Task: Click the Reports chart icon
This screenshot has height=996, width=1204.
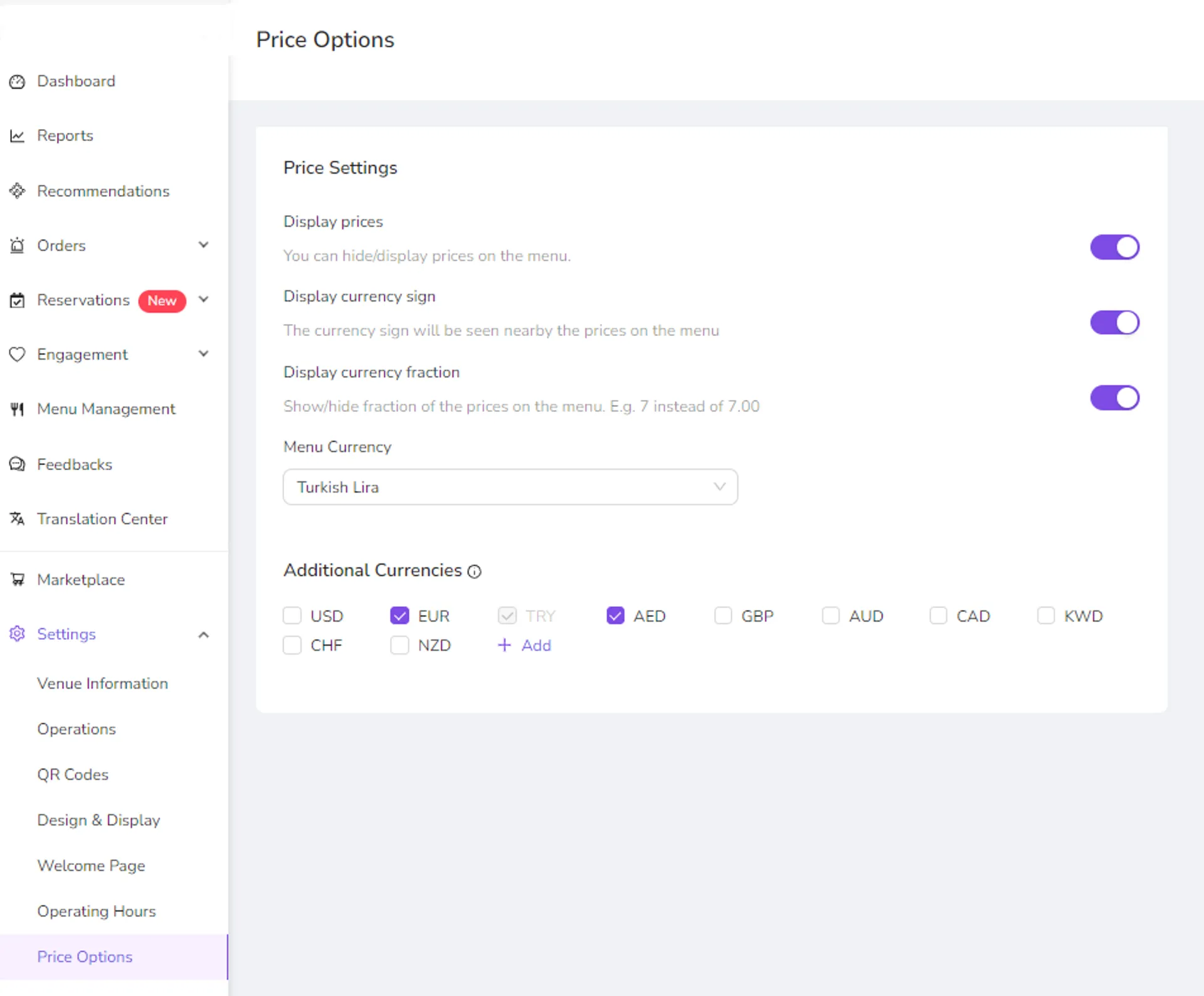Action: [x=18, y=136]
